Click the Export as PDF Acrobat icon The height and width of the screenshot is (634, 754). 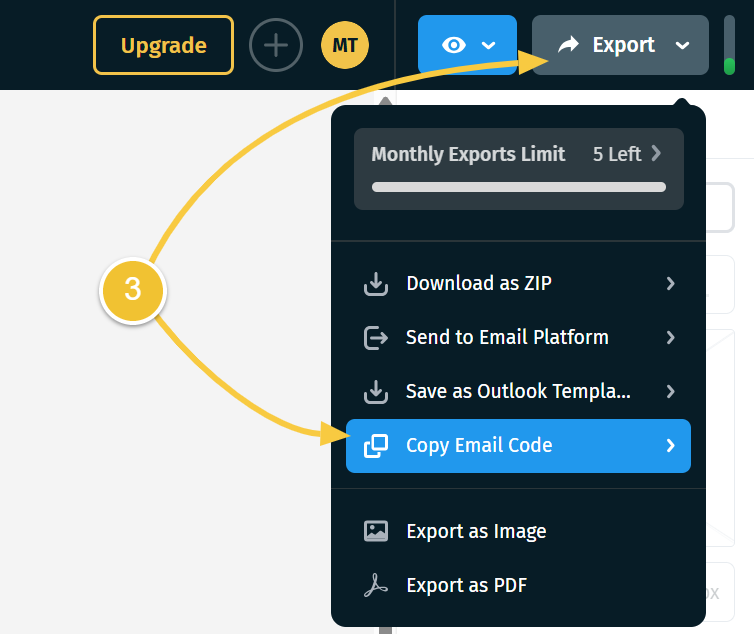pyautogui.click(x=376, y=585)
